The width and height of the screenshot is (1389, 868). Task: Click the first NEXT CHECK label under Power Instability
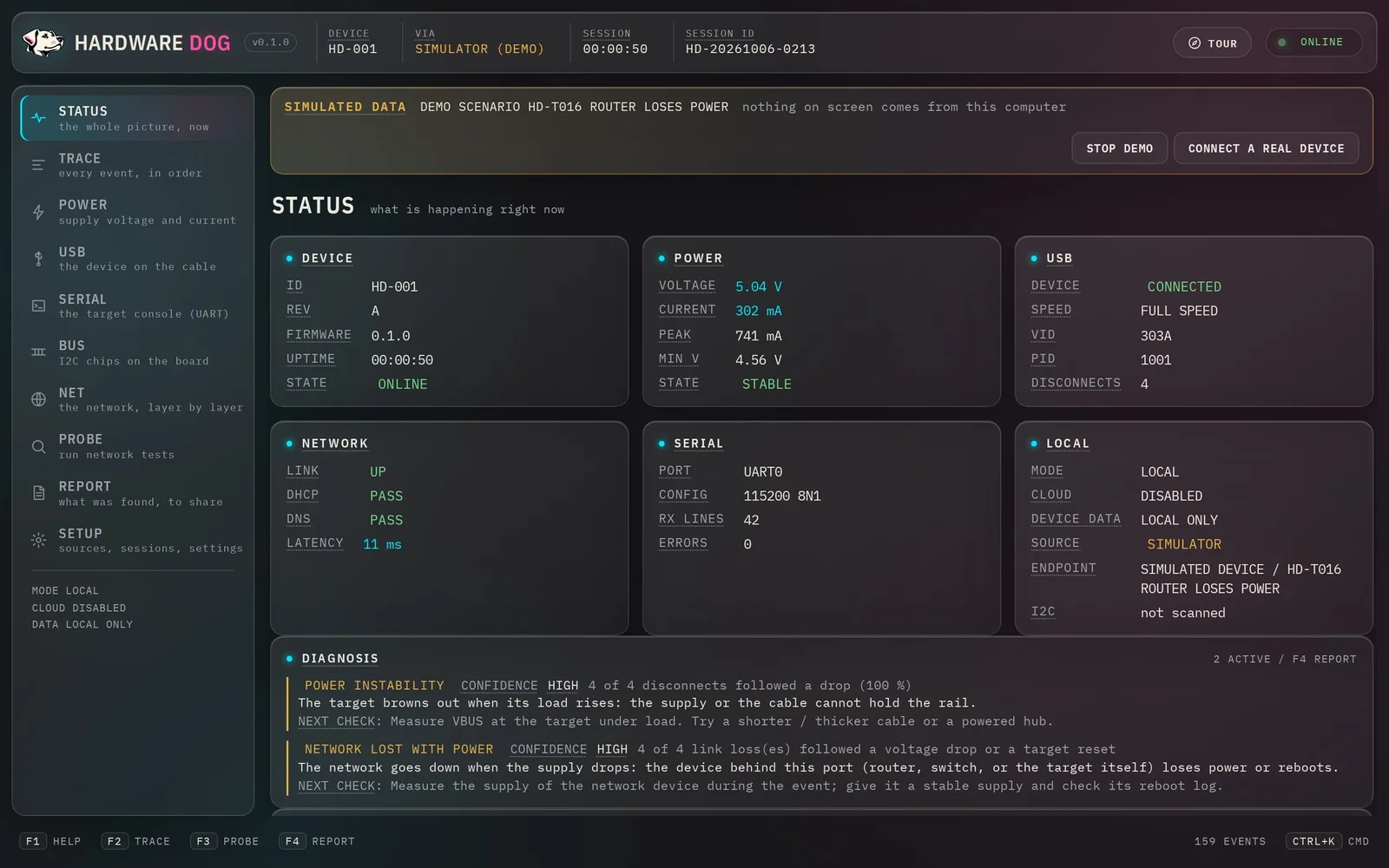pyautogui.click(x=338, y=721)
